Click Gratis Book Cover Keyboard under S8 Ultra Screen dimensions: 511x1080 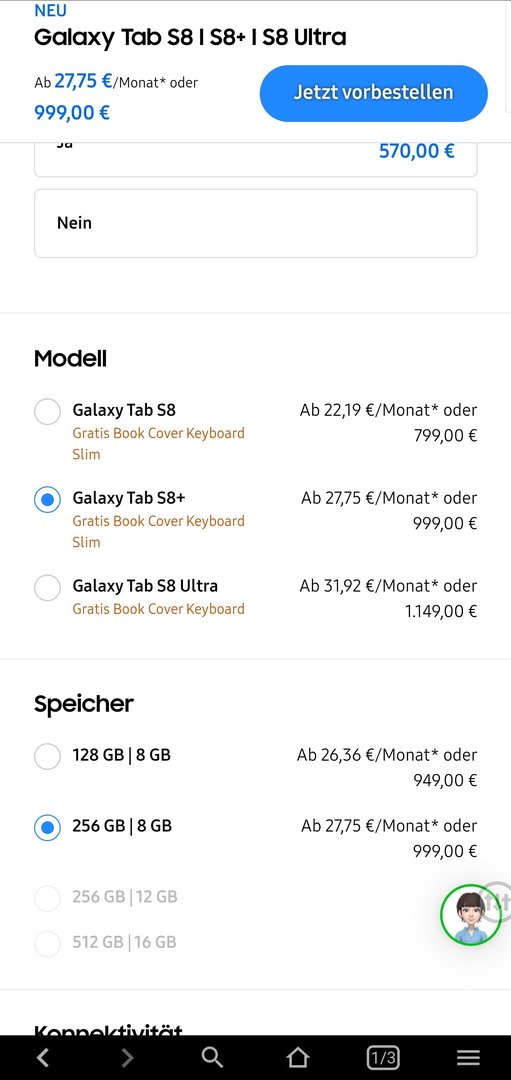(x=158, y=609)
